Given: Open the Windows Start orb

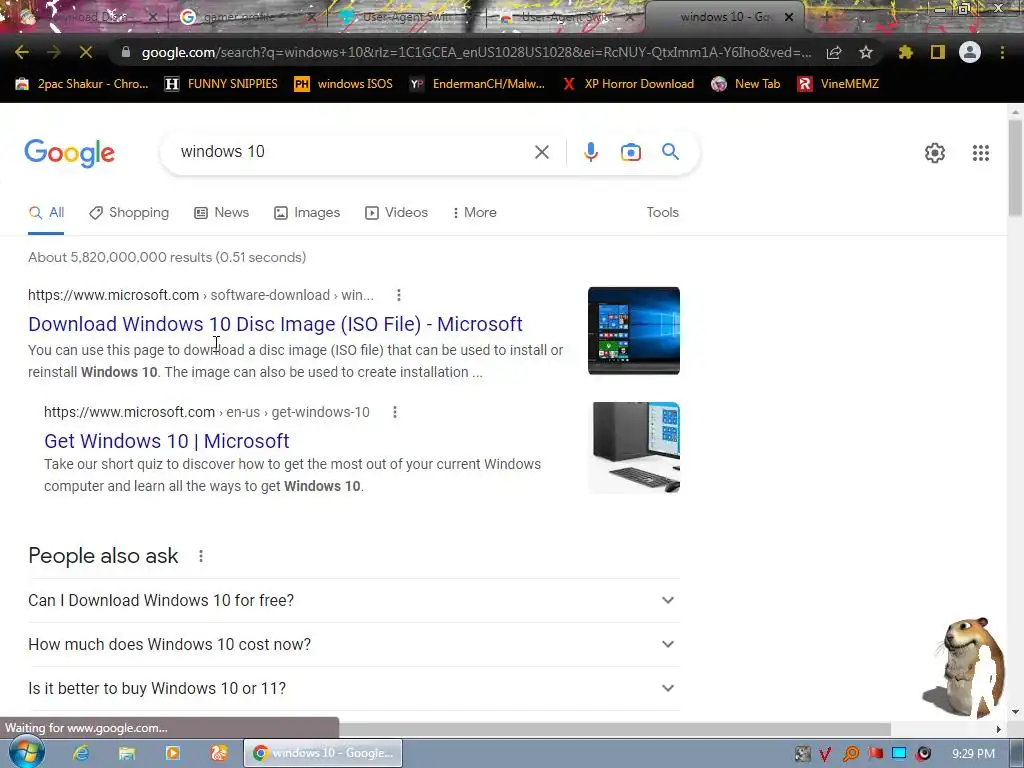Looking at the screenshot, I should click(26, 752).
